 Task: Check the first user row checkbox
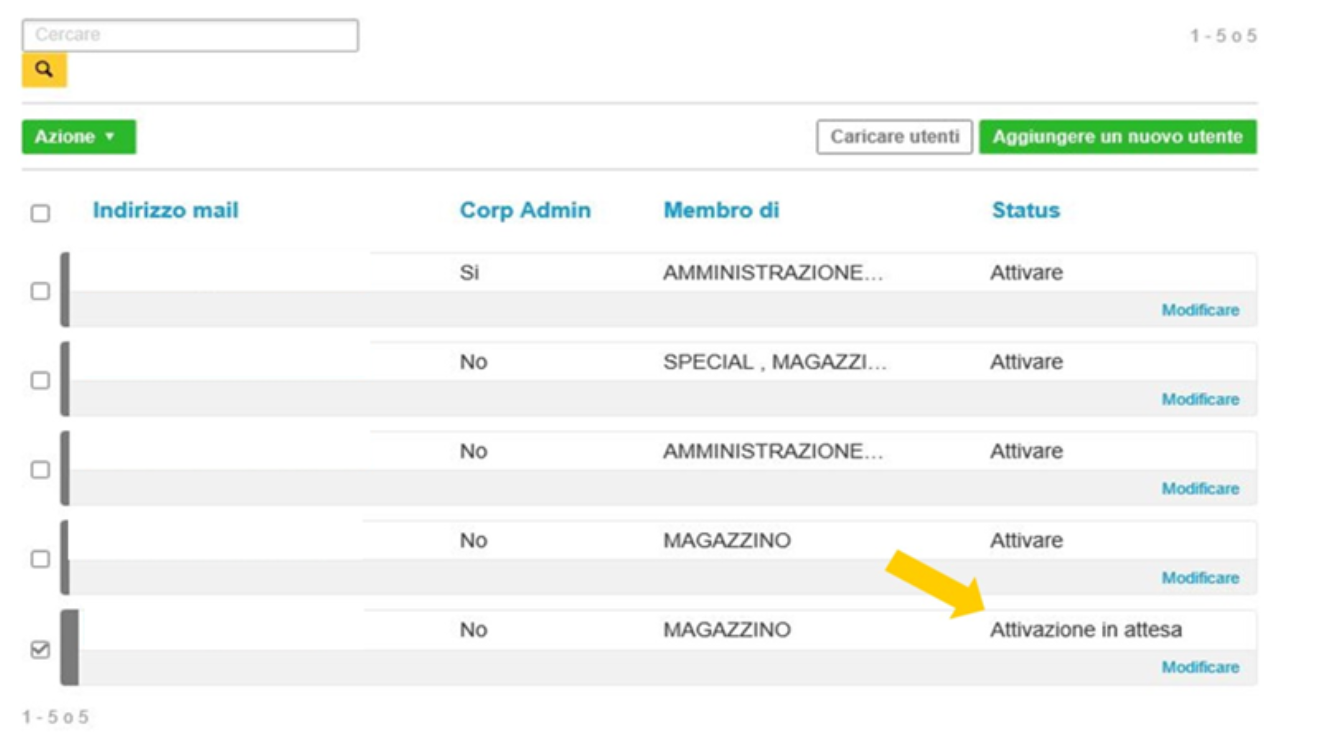pos(40,291)
